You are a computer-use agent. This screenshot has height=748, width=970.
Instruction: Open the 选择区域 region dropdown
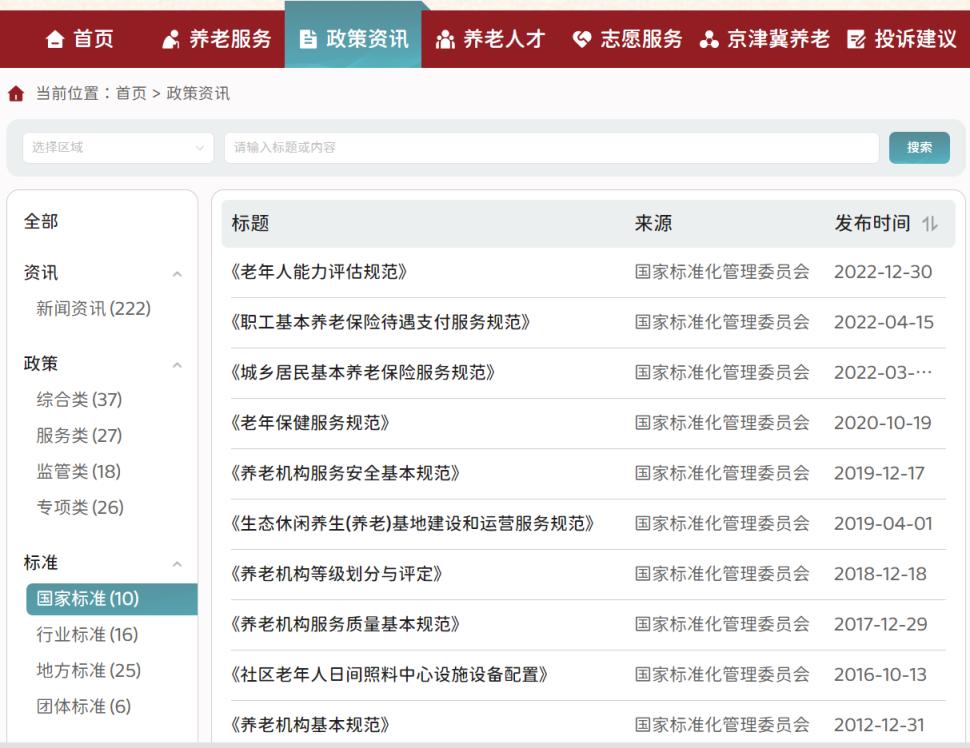coord(117,147)
